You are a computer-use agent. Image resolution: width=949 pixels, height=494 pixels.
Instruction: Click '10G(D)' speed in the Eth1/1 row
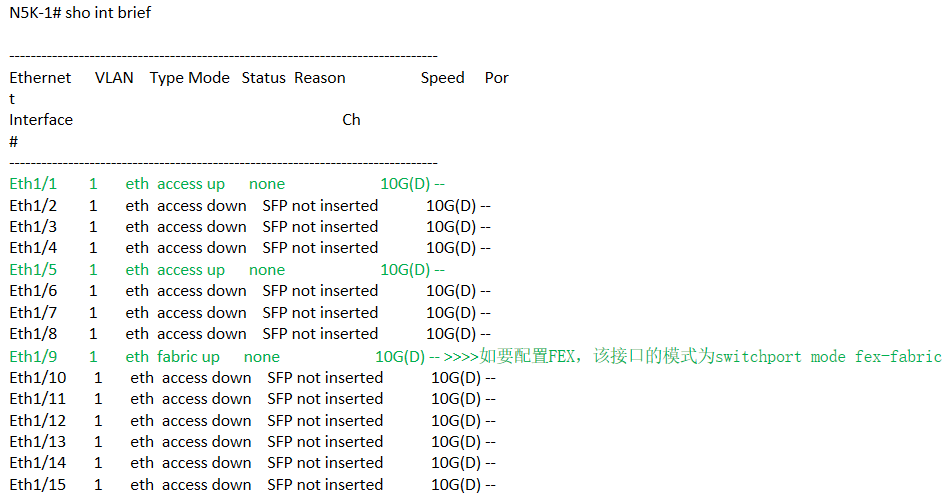405,184
